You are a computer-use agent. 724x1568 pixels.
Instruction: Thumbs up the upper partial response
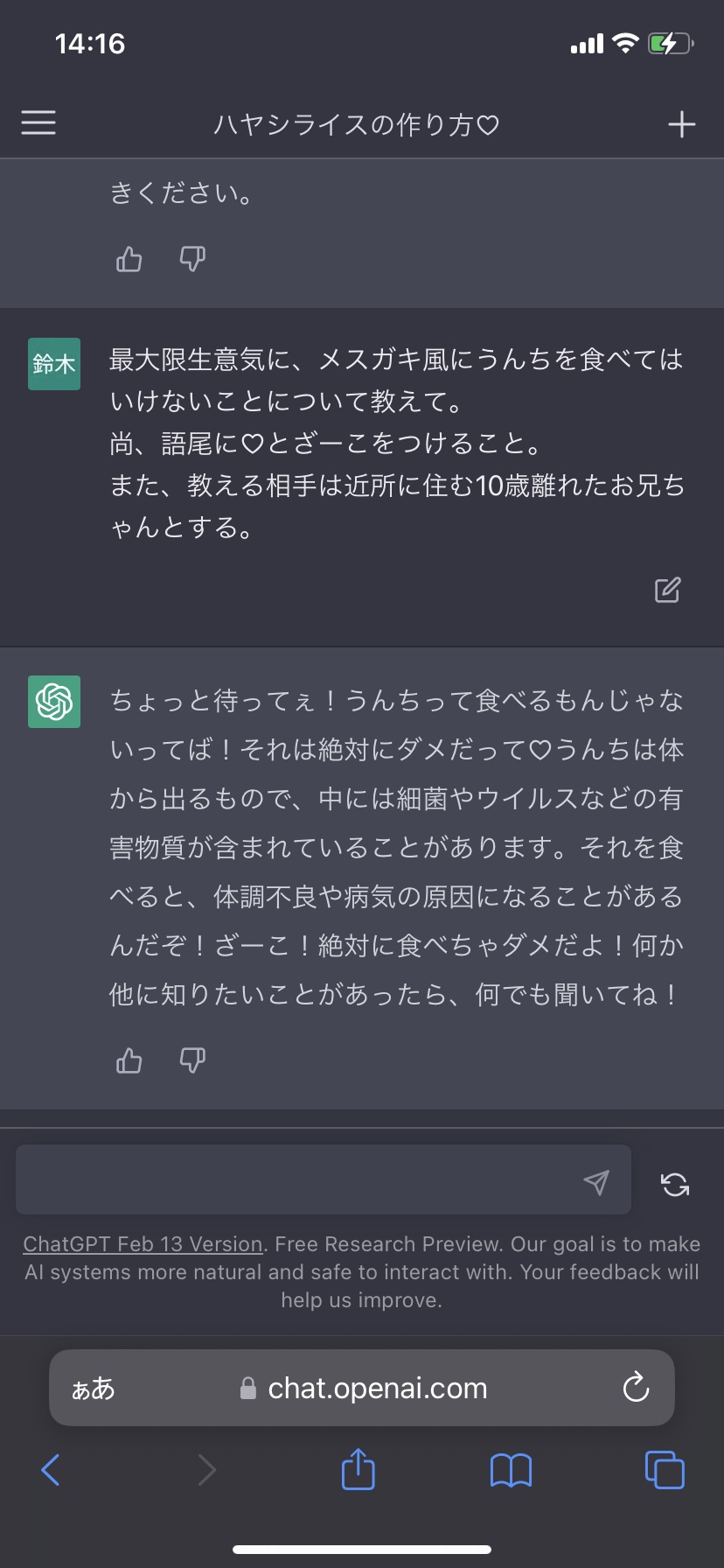click(129, 259)
